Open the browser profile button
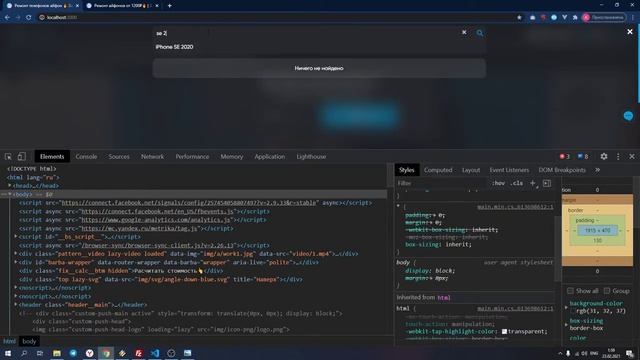The image size is (640, 360). coord(604,18)
